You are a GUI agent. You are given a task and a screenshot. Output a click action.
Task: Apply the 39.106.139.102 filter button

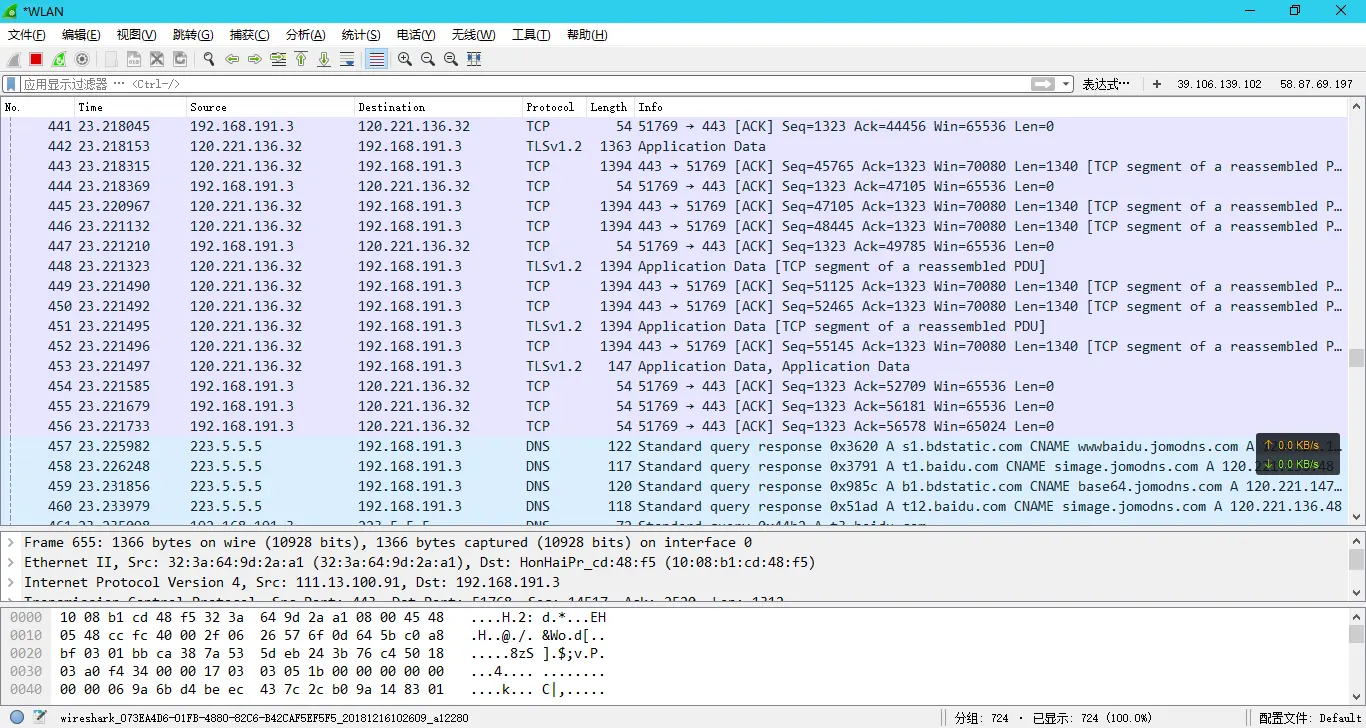[x=1219, y=84]
